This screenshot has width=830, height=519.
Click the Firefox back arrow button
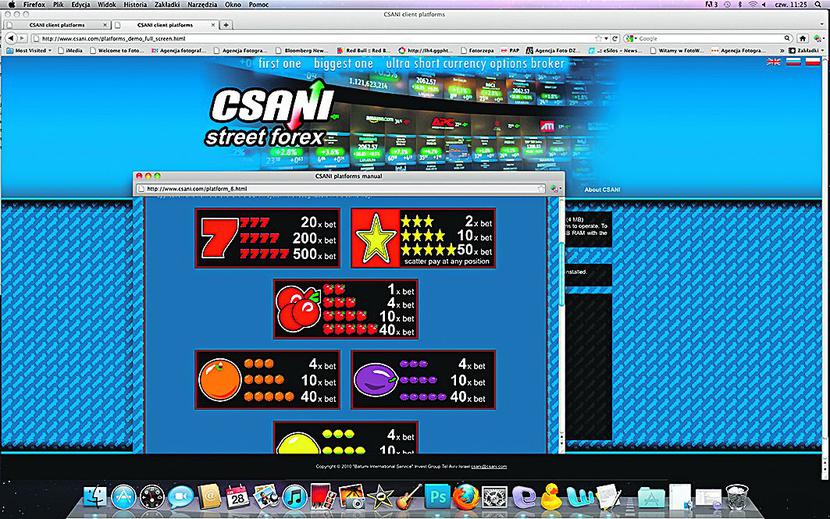click(x=10, y=38)
